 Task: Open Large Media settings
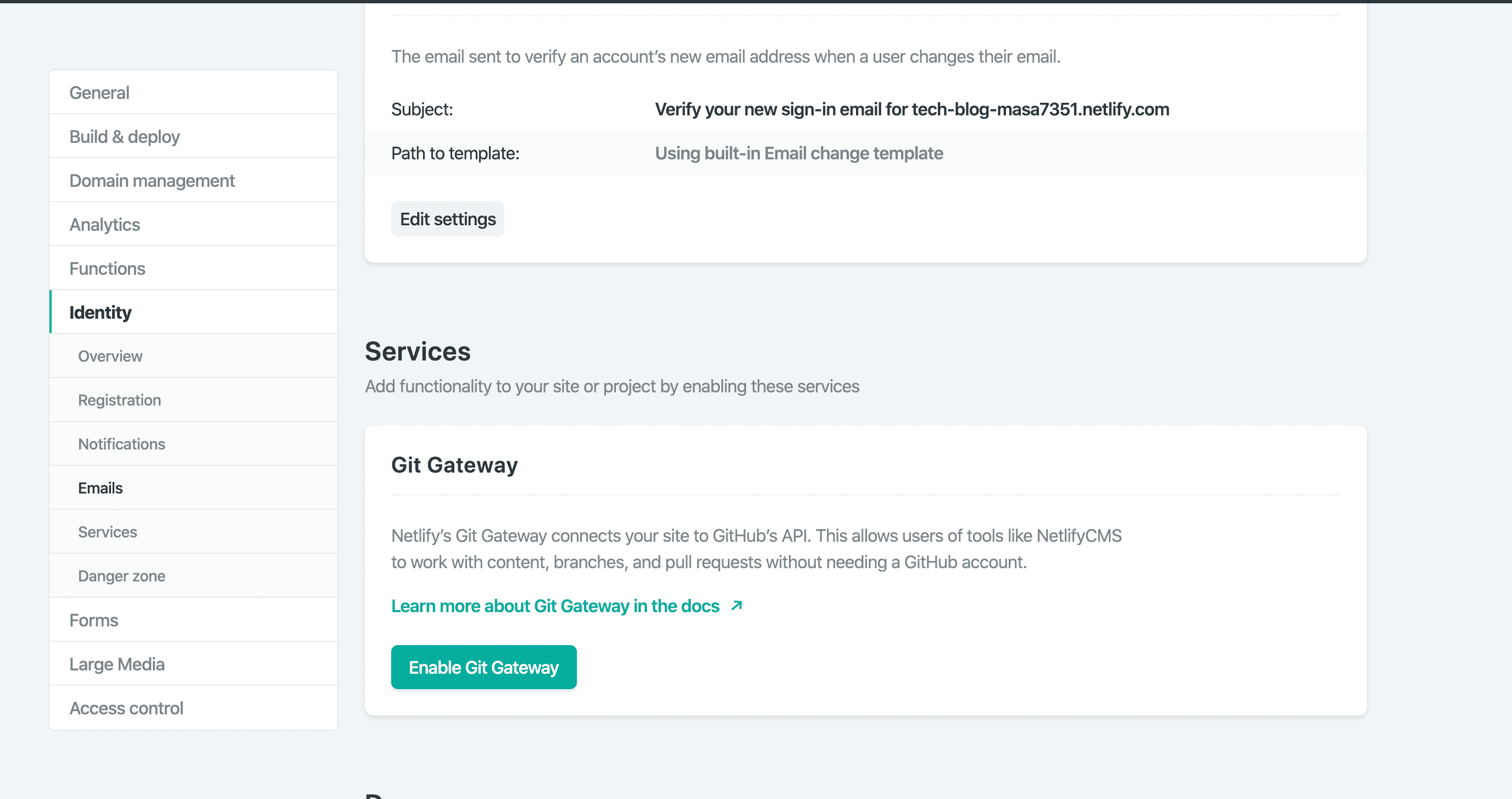point(117,664)
